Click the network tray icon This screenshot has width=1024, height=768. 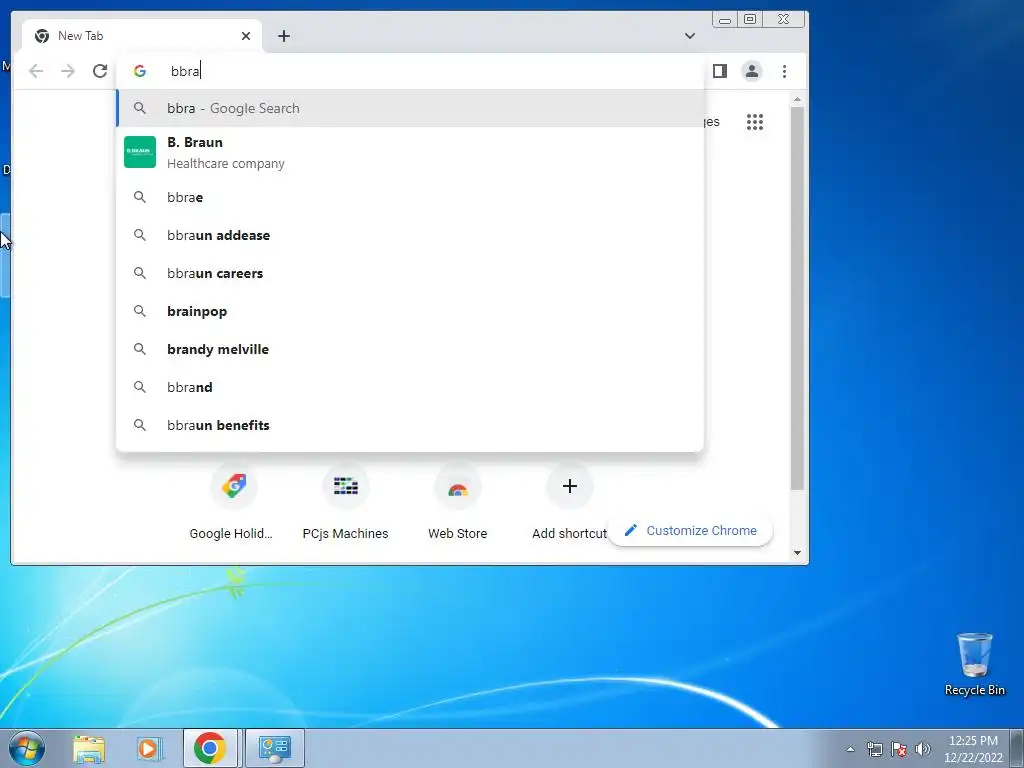coord(874,749)
